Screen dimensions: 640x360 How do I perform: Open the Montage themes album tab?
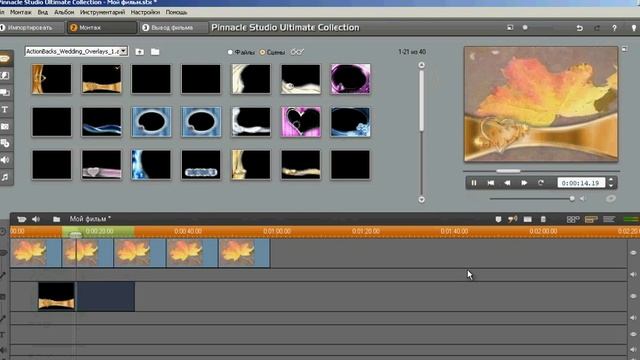pos(5,93)
